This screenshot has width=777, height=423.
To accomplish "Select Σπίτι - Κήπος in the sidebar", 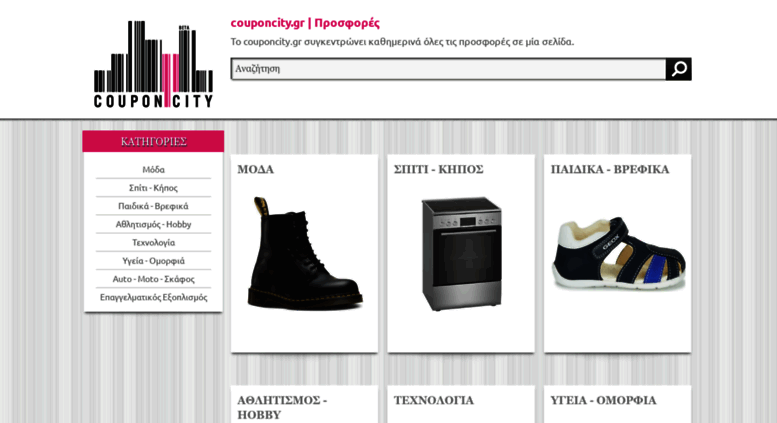I will tap(154, 188).
